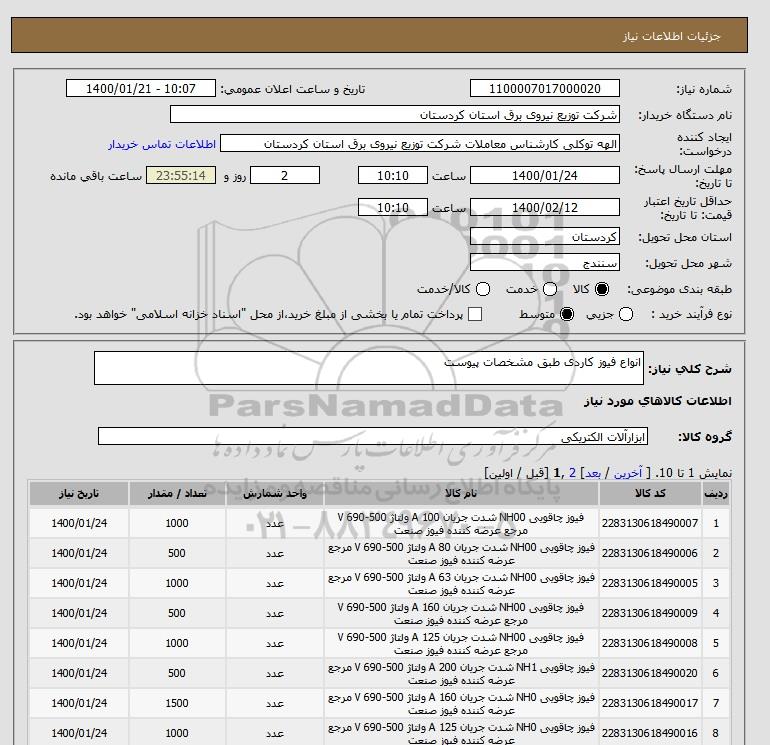
Task: Click the شرح کلی نیاز description box
Action: click(368, 368)
